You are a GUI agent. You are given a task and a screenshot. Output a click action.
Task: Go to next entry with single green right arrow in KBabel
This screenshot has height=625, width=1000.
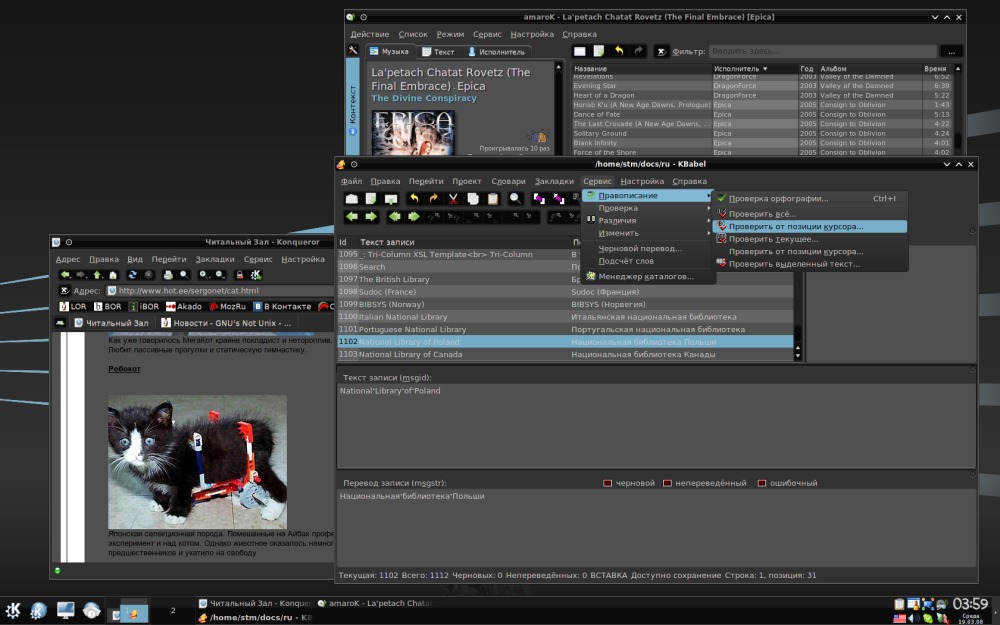click(371, 217)
